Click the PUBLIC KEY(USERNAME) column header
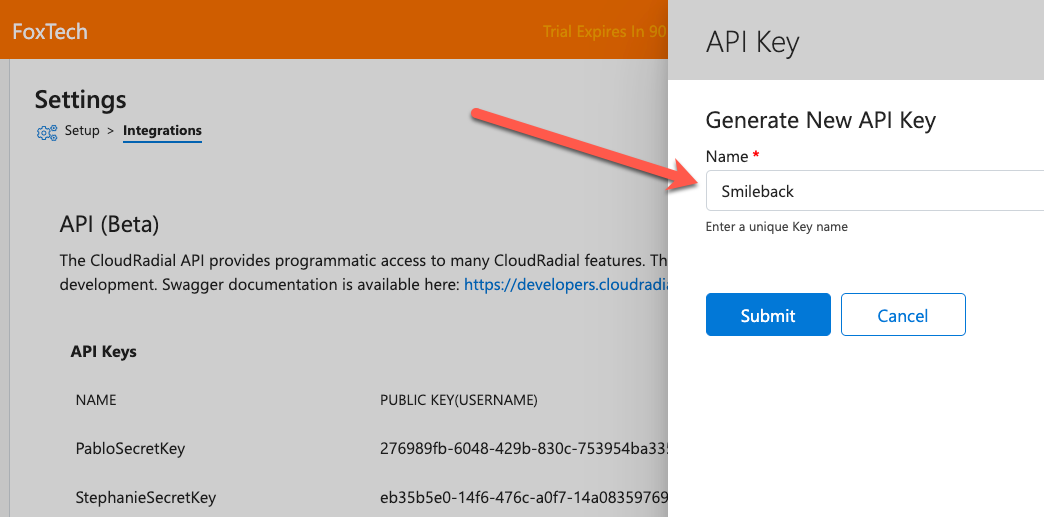The width and height of the screenshot is (1044, 517). click(459, 400)
